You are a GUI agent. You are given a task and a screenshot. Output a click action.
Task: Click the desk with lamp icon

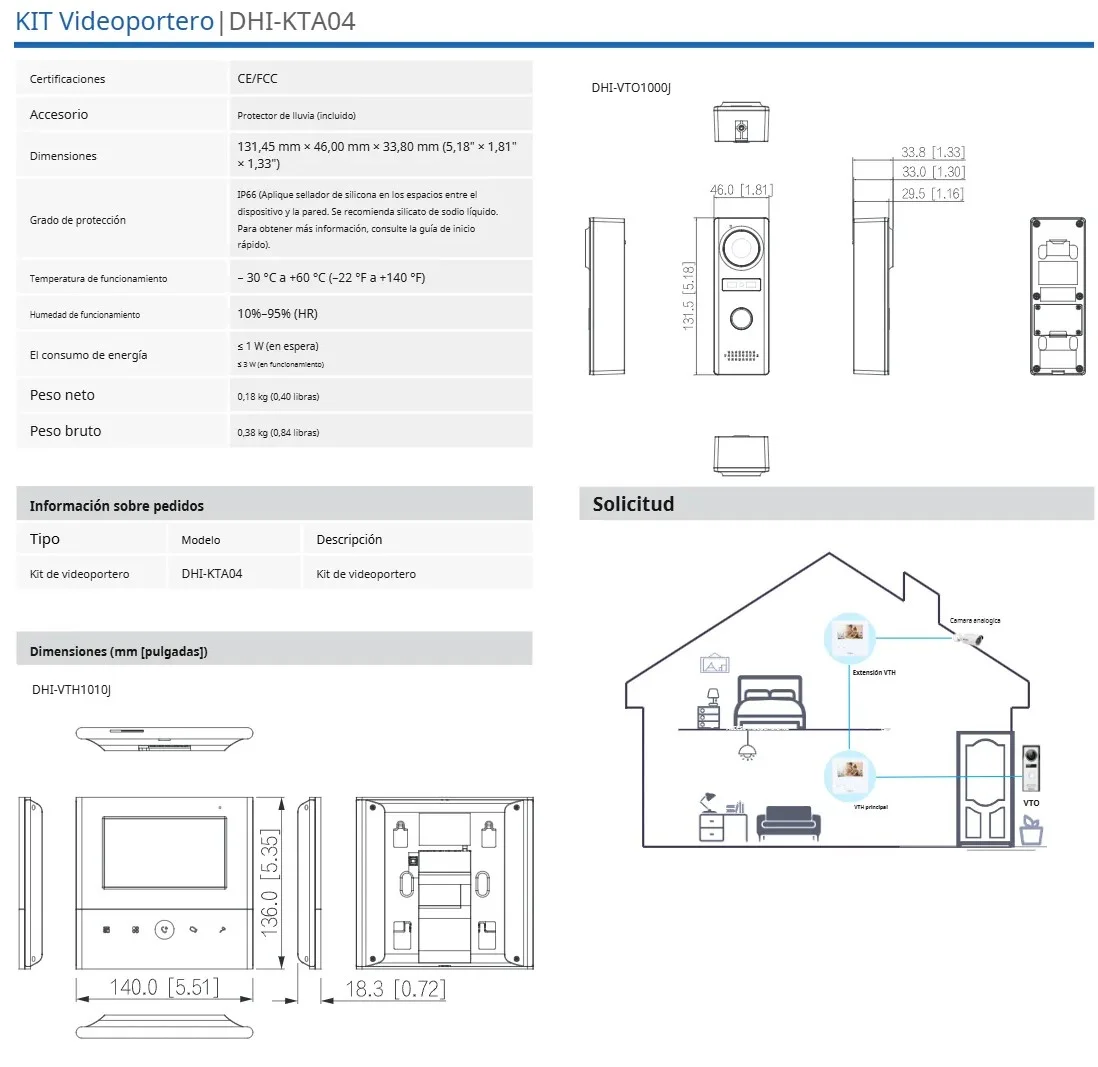tap(722, 817)
